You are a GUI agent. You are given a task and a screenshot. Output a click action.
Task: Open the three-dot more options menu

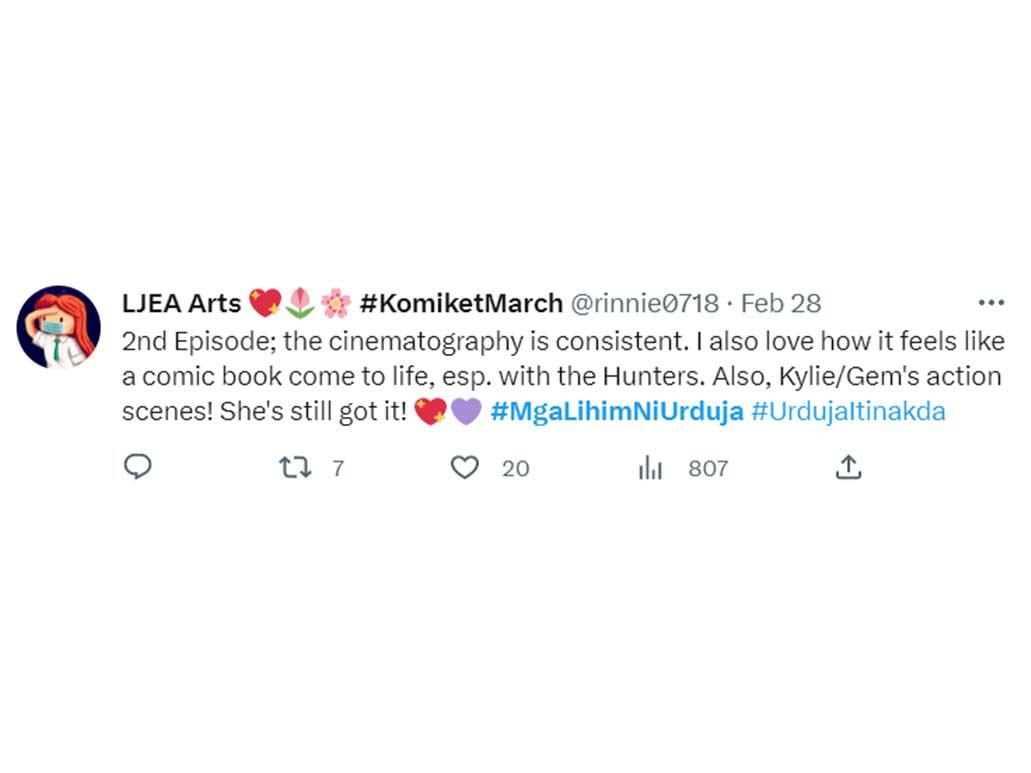pyautogui.click(x=990, y=303)
